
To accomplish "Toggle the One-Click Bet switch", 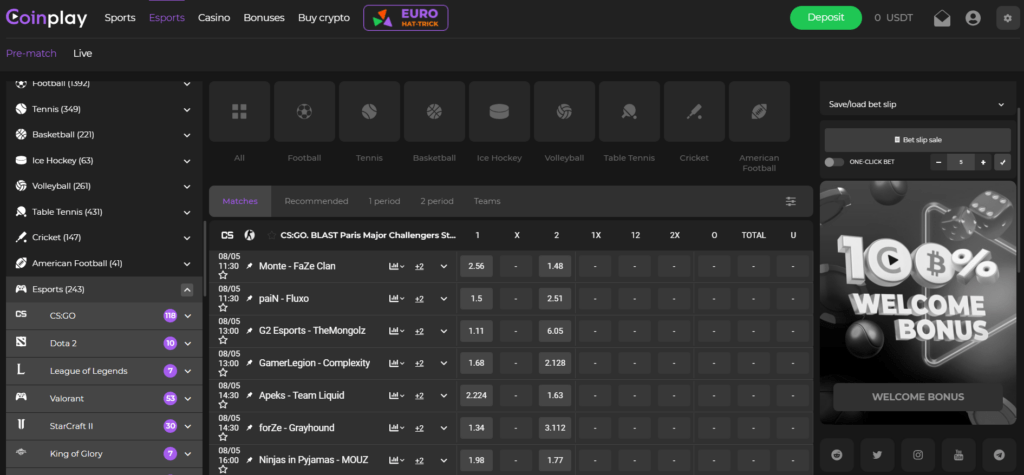I will (x=834, y=162).
